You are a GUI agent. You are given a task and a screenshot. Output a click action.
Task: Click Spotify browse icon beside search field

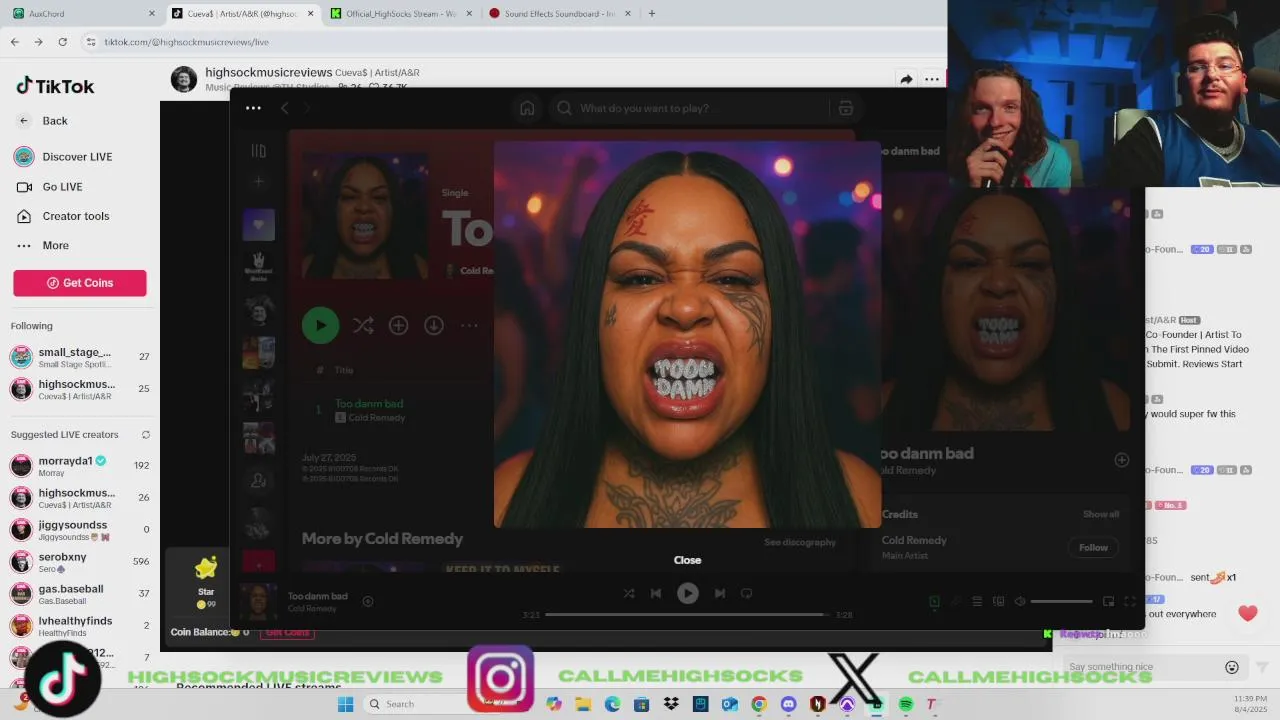pyautogui.click(x=846, y=108)
